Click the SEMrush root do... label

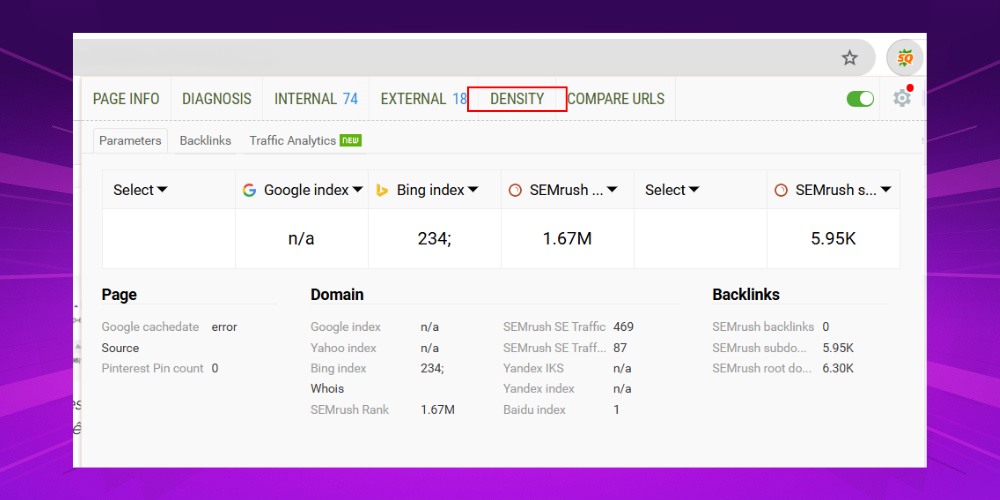(x=761, y=368)
